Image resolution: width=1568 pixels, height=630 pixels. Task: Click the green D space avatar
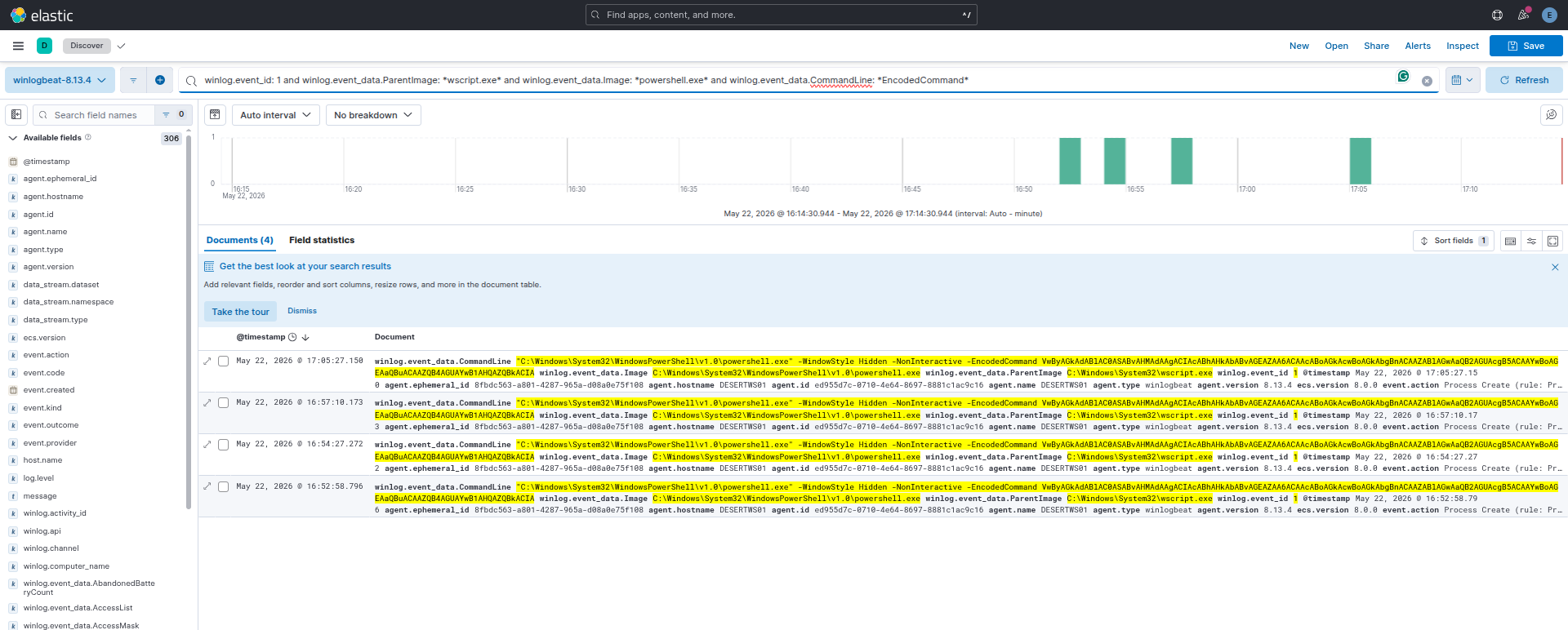tap(45, 46)
